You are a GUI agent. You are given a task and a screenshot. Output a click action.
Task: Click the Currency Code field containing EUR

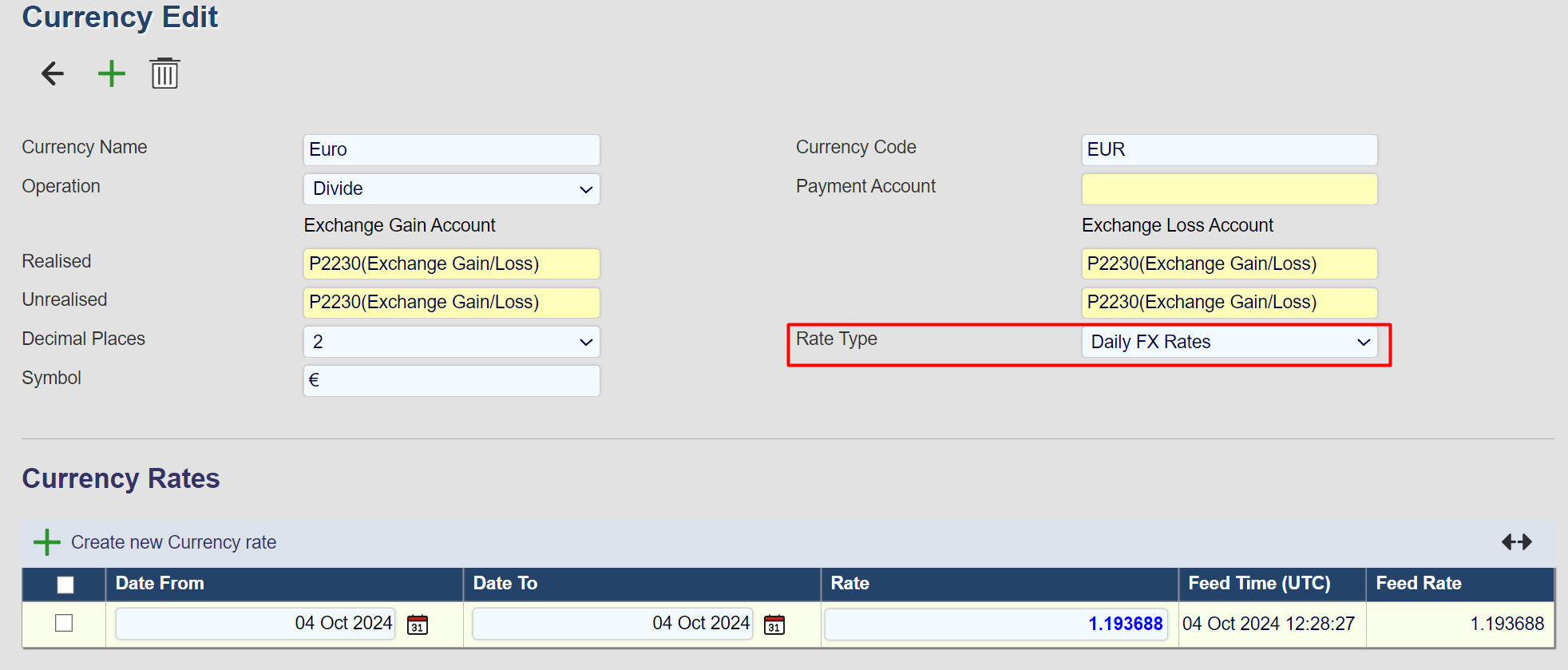pos(1229,150)
